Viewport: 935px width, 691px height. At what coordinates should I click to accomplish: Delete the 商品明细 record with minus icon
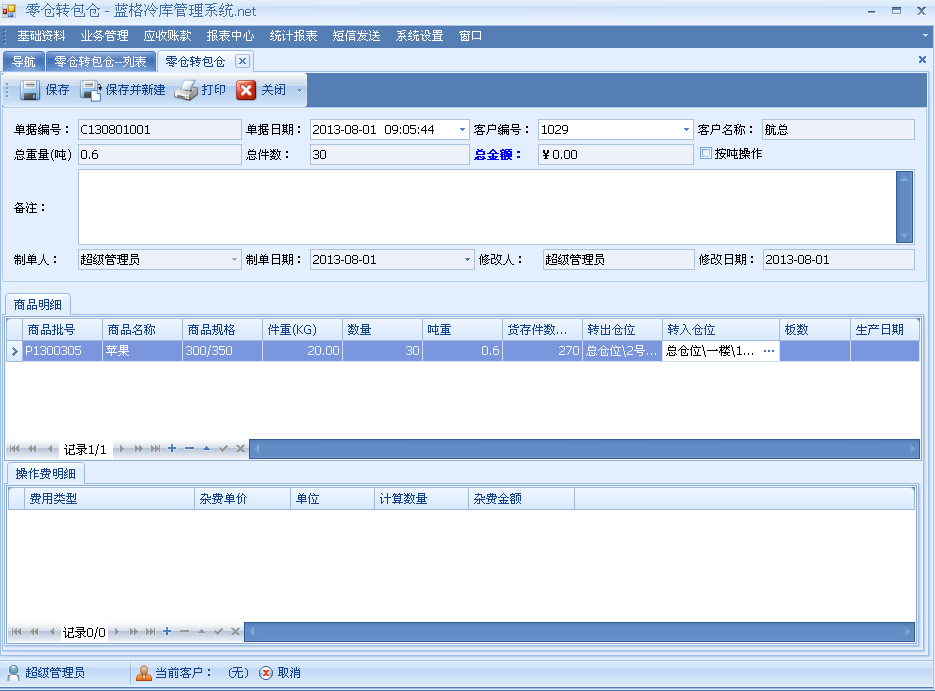tap(189, 449)
